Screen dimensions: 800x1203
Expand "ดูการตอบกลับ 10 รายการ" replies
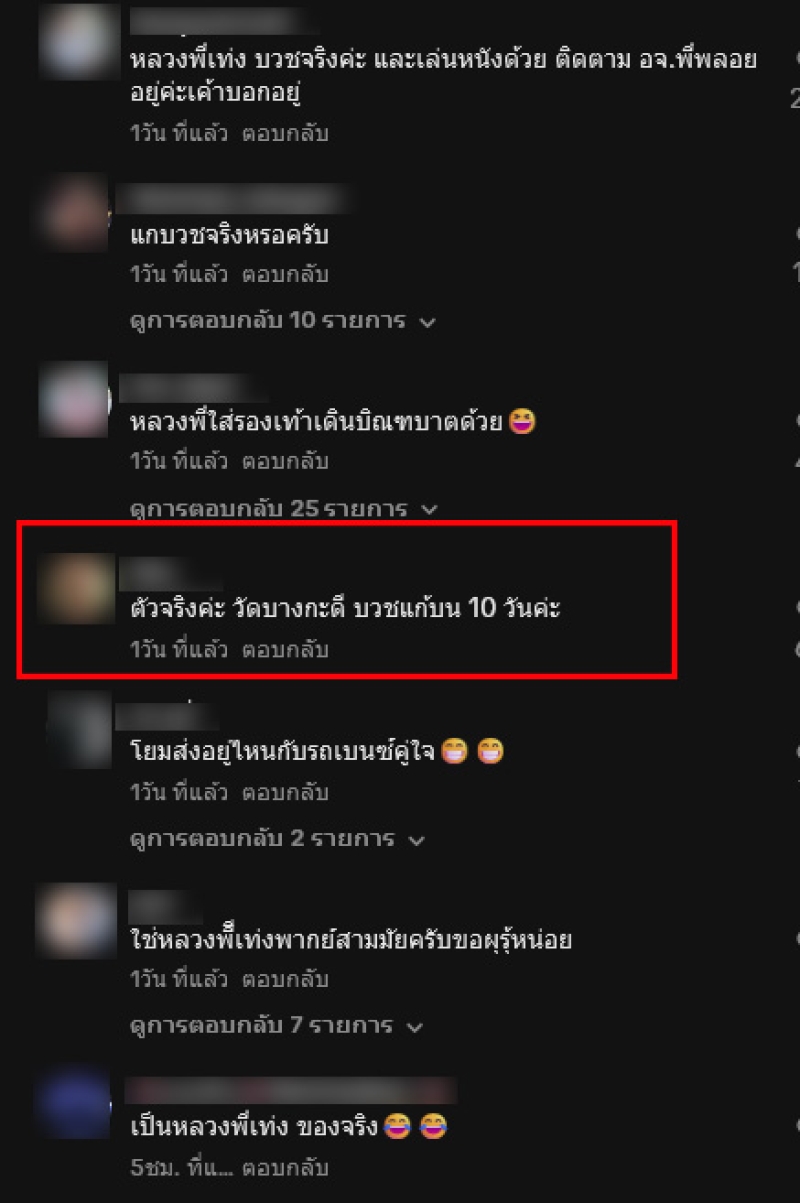(x=284, y=322)
